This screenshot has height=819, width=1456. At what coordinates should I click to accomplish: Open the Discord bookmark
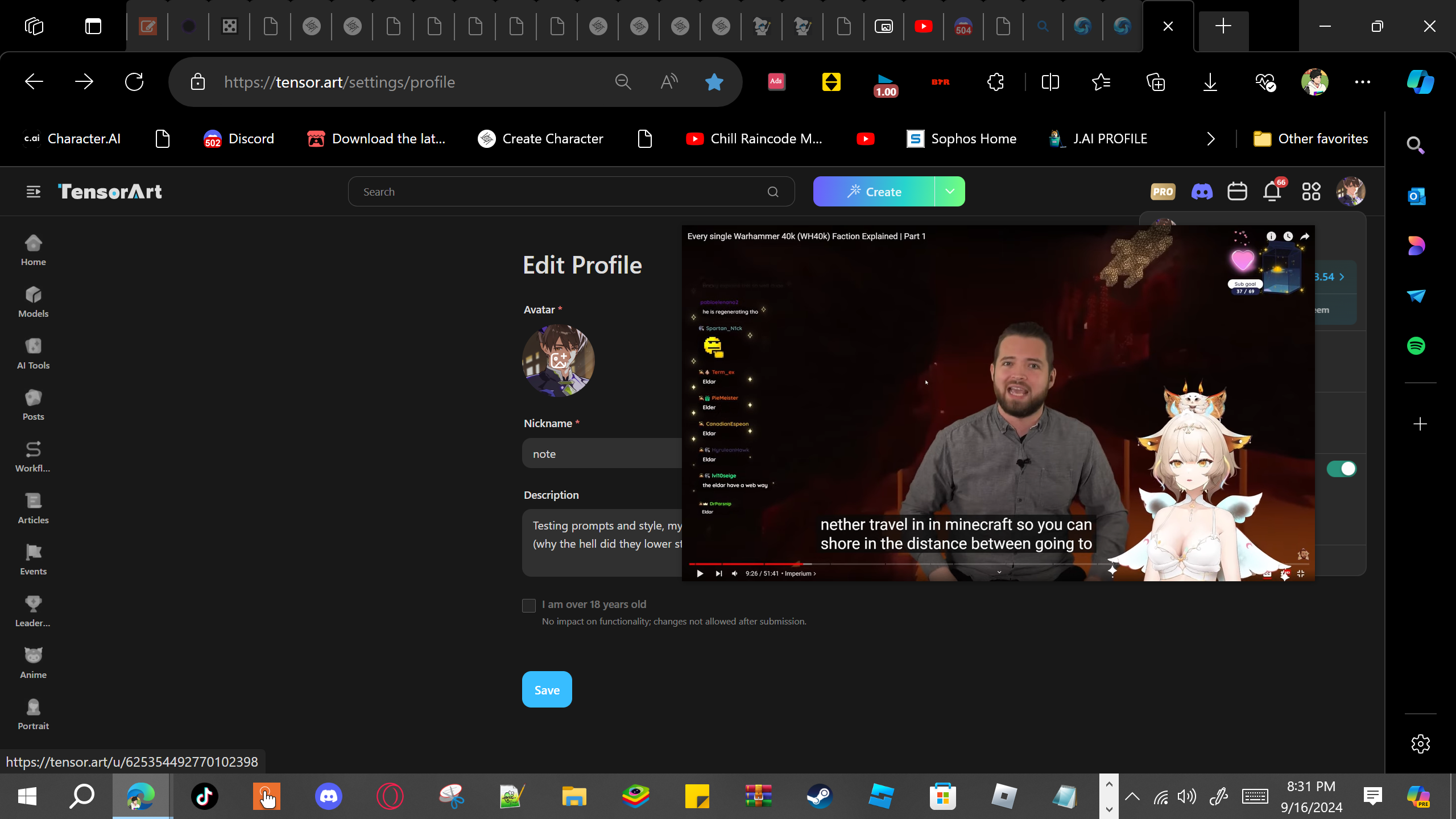[239, 139]
